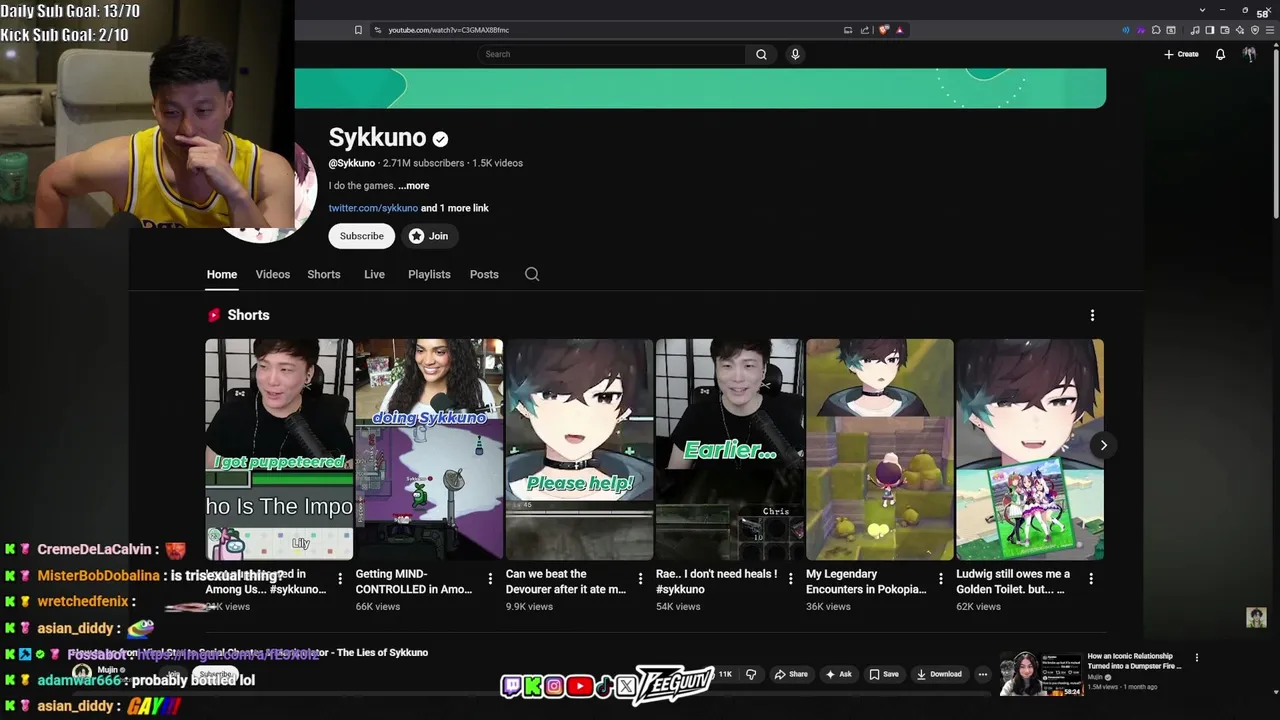The height and width of the screenshot is (720, 1280).
Task: Open the browser hamburger menu
Action: click(1270, 30)
